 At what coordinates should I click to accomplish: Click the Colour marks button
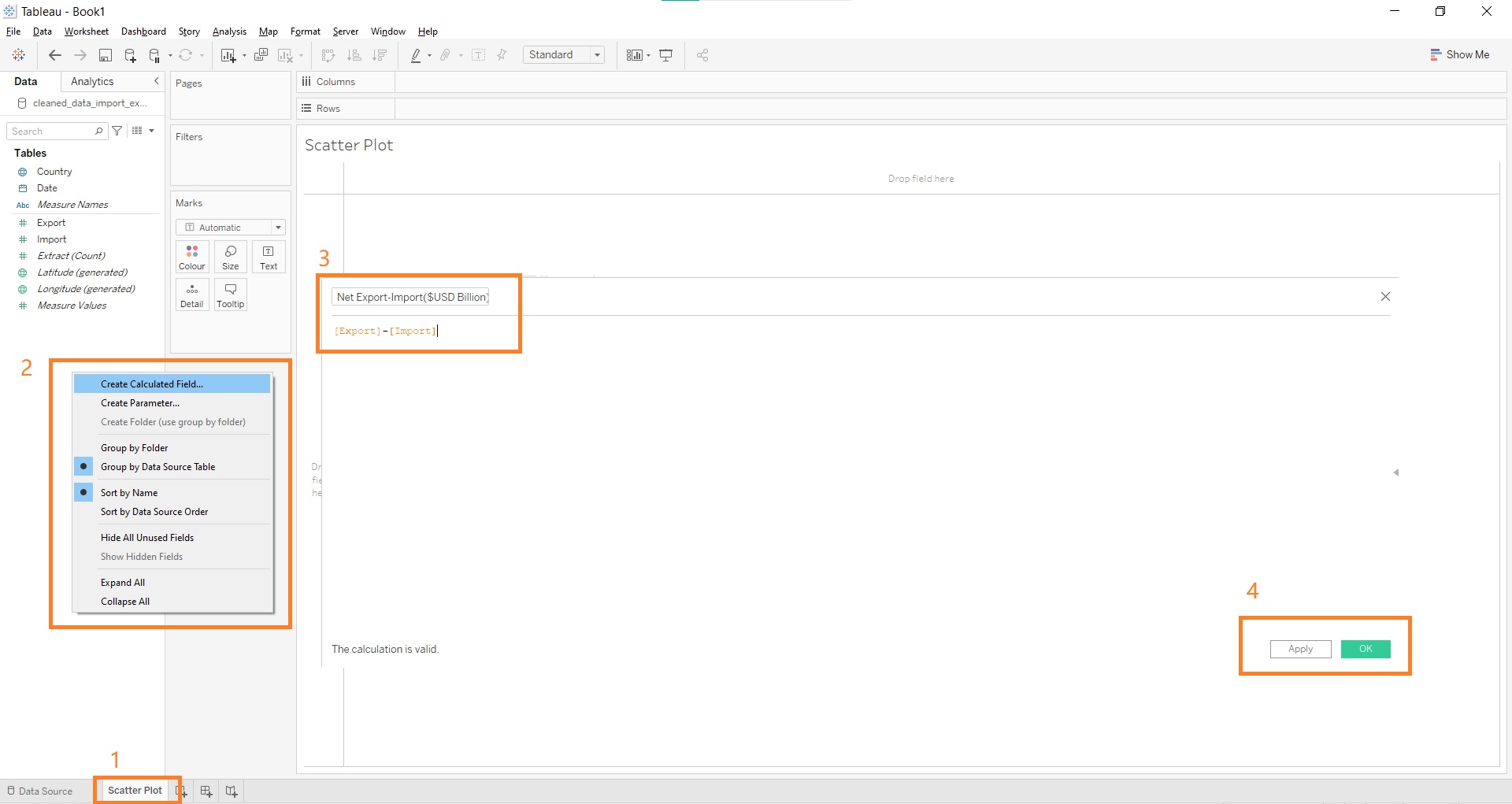(x=191, y=257)
